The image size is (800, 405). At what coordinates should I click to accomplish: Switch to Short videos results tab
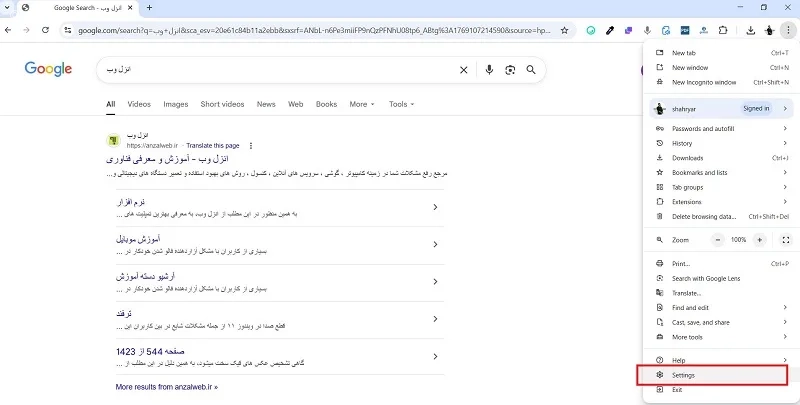222,104
